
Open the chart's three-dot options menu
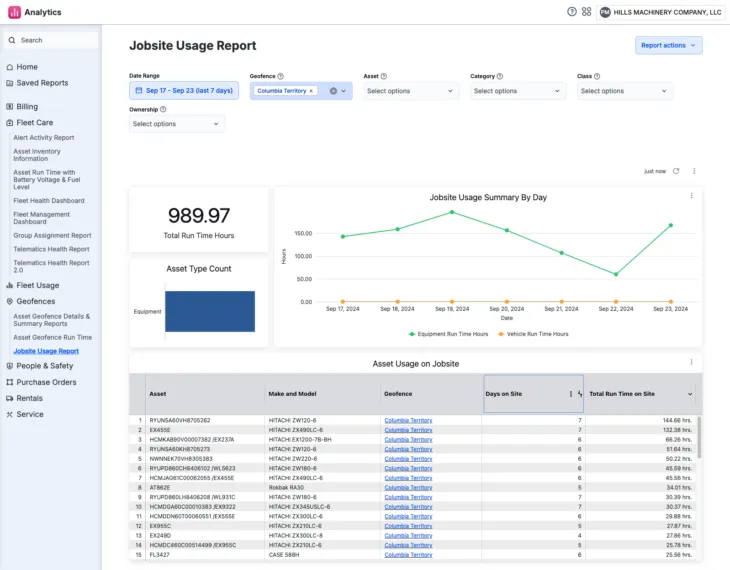(691, 196)
